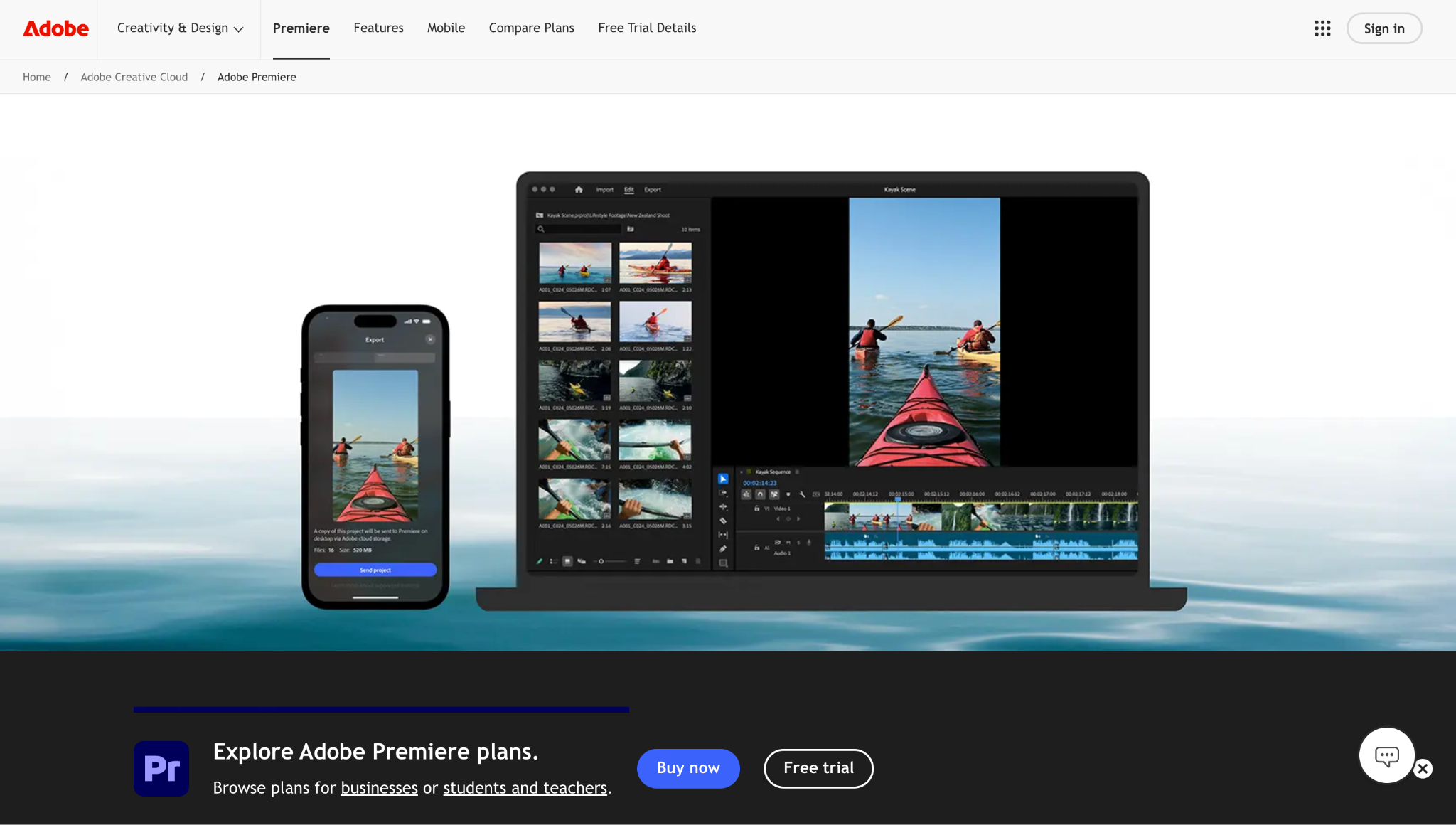Open the Features tab
This screenshot has height=825, width=1456.
point(378,28)
